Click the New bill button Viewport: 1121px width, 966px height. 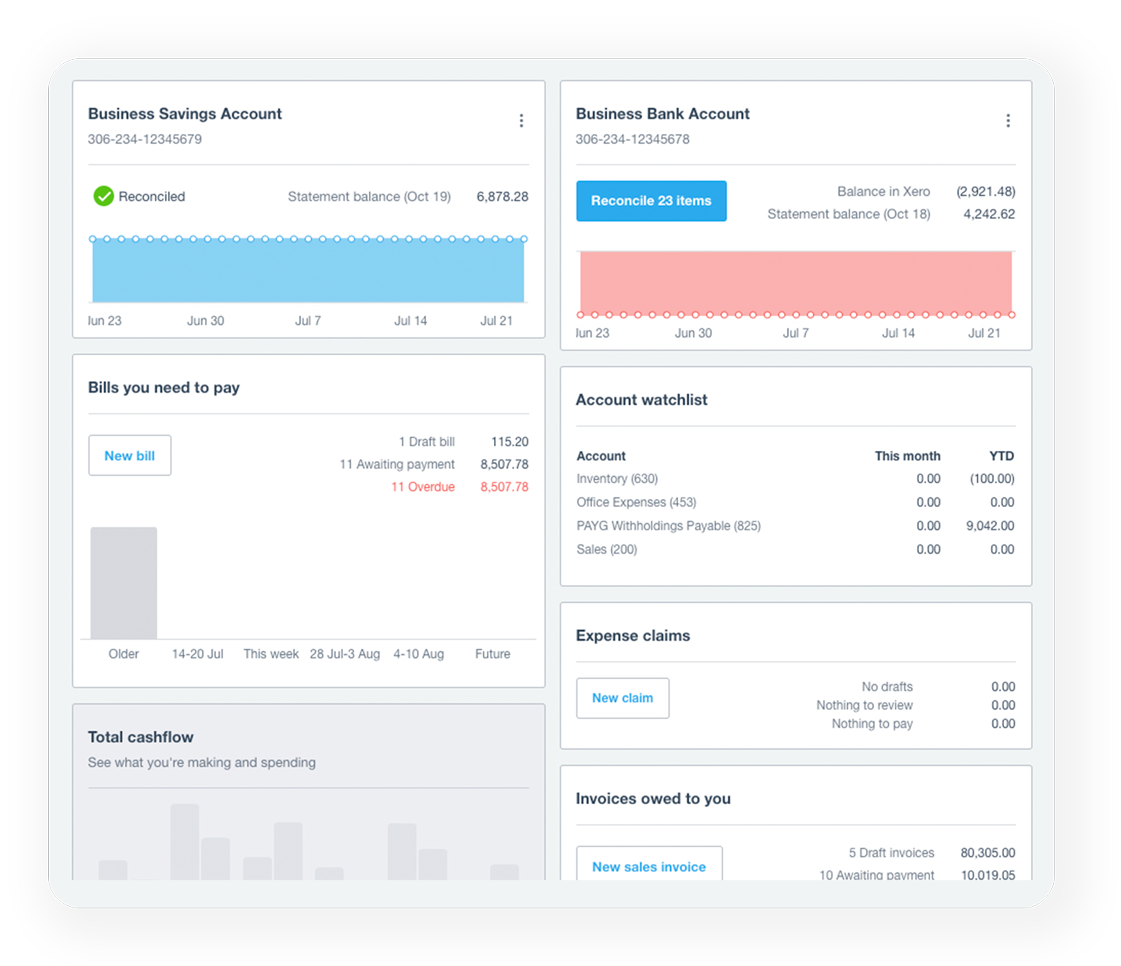pos(129,455)
